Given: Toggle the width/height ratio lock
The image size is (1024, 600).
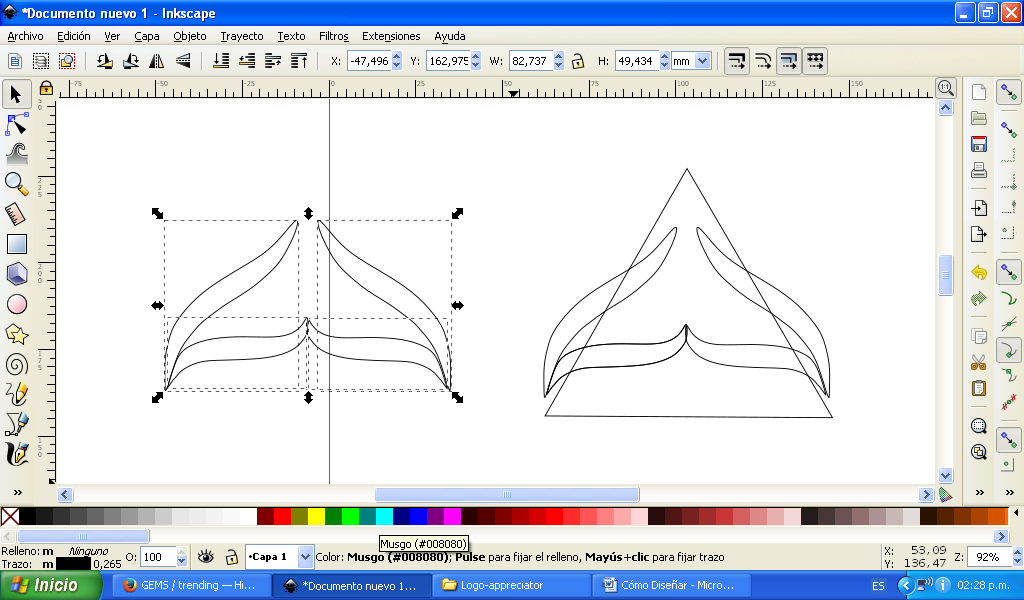Looking at the screenshot, I should tap(577, 61).
